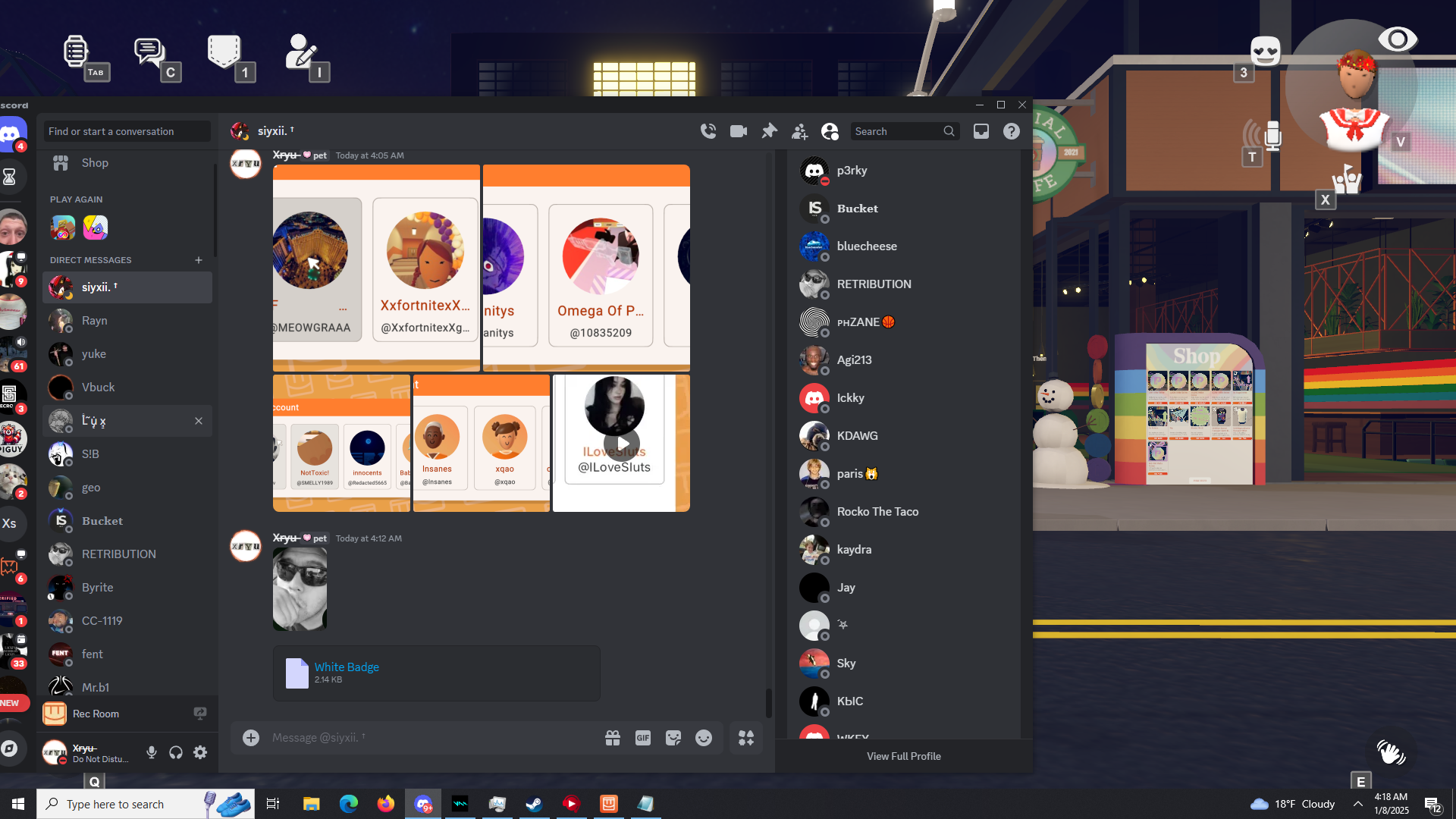
Task: Open the White Badge file link
Action: [347, 667]
